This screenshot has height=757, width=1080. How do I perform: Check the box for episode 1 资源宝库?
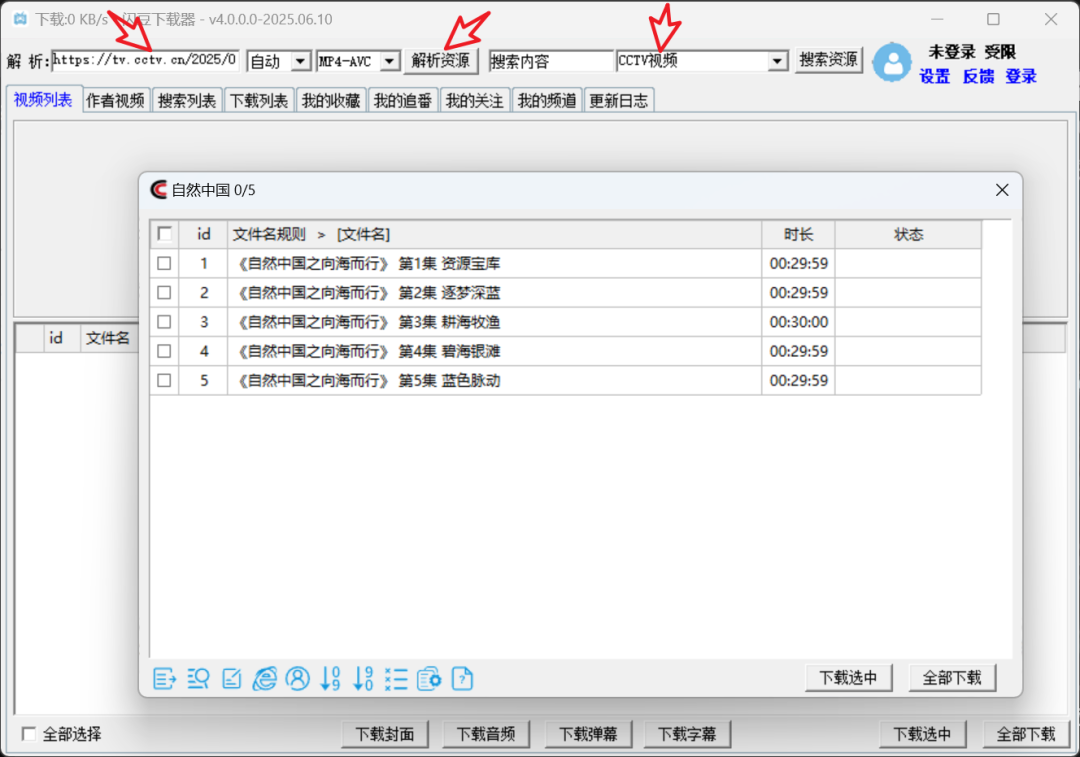pyautogui.click(x=164, y=264)
